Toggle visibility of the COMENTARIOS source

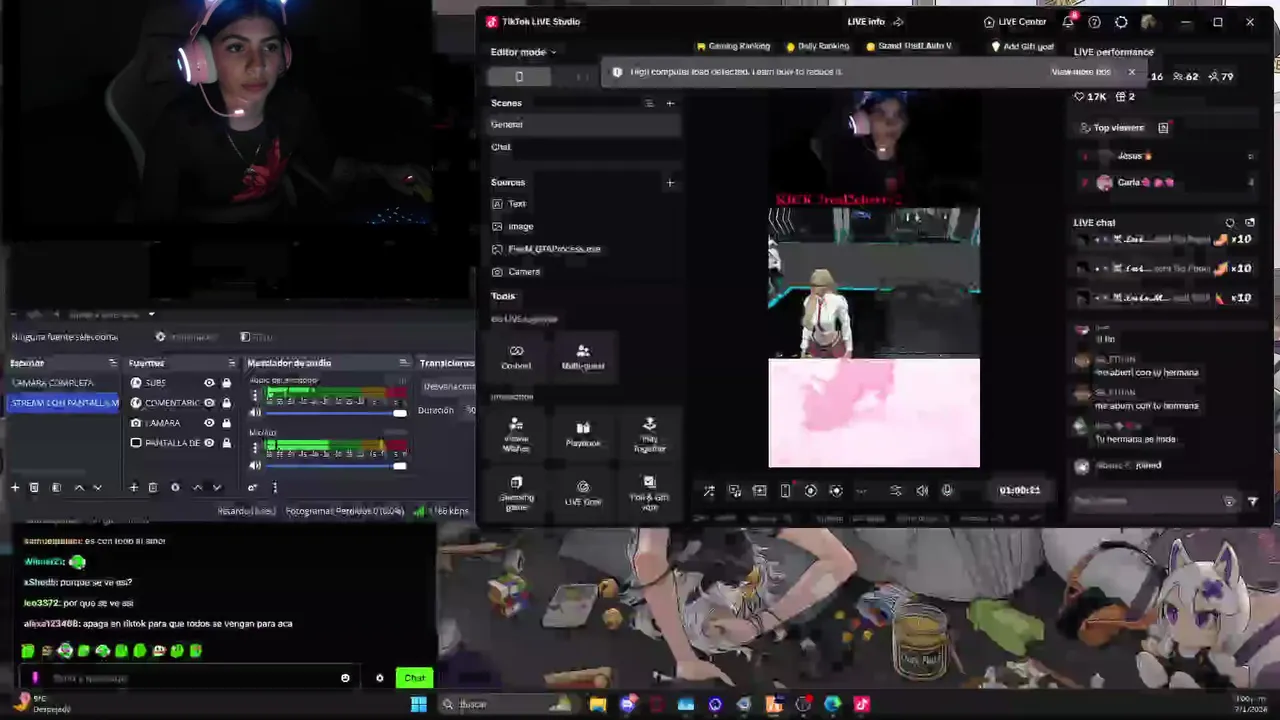point(209,403)
